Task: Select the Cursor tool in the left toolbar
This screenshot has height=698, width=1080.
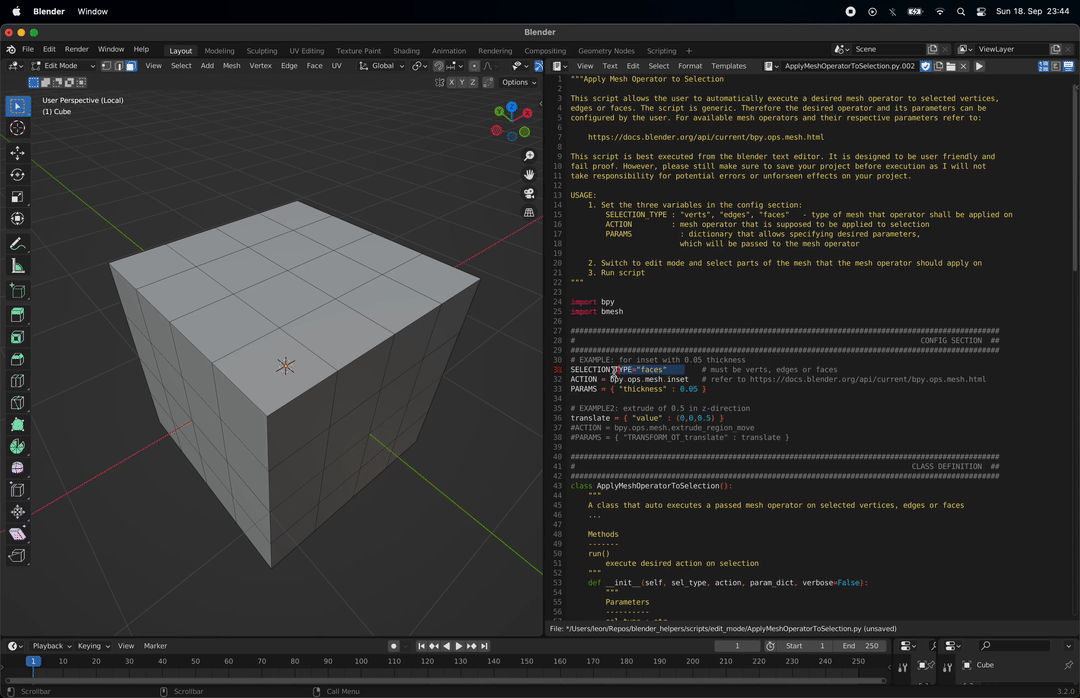Action: tap(17, 128)
